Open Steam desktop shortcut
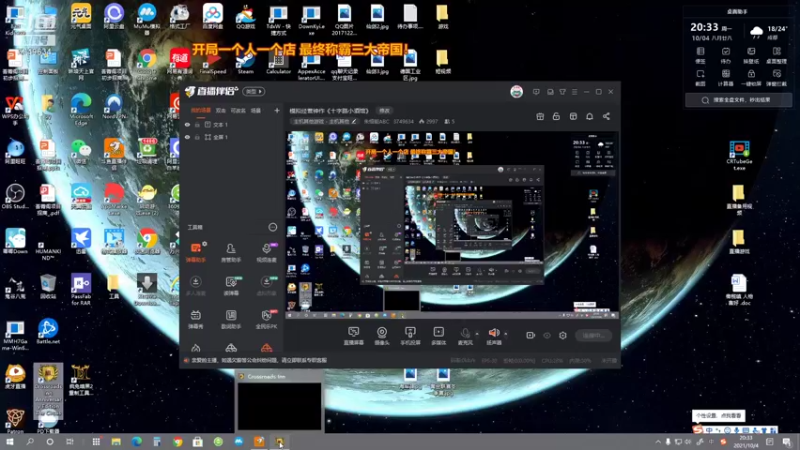Screen dimensions: 800x450 245,62
